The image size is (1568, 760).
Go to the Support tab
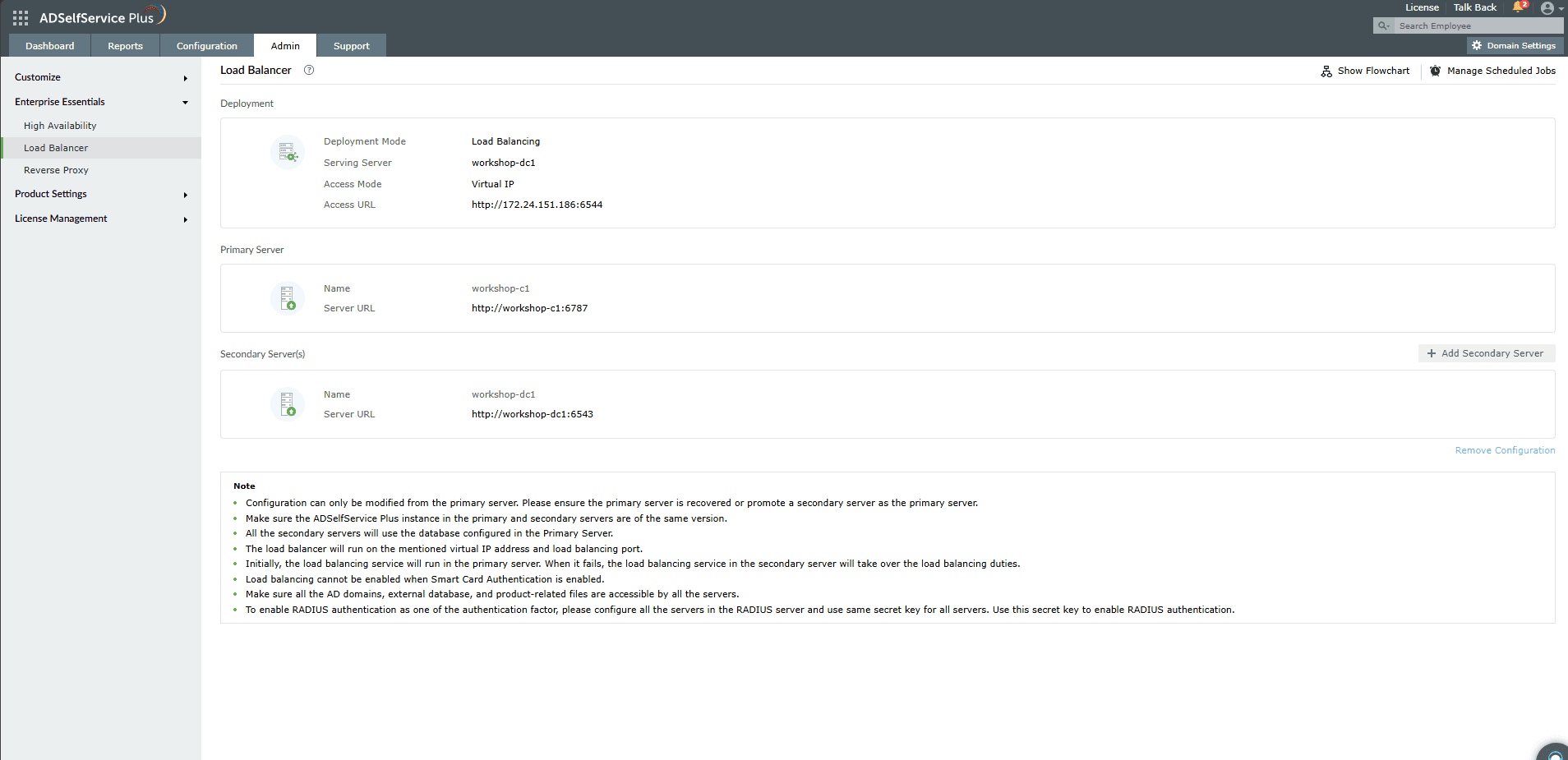tap(352, 46)
